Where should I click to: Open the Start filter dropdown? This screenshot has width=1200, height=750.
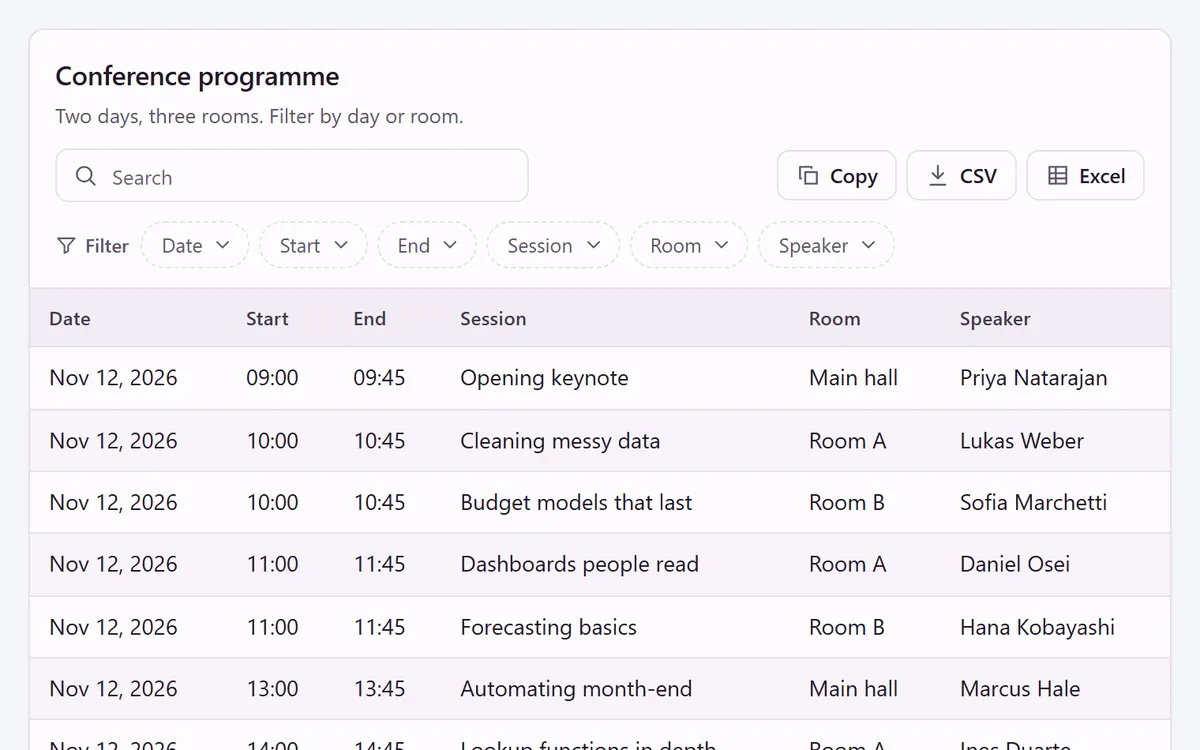pyautogui.click(x=313, y=245)
